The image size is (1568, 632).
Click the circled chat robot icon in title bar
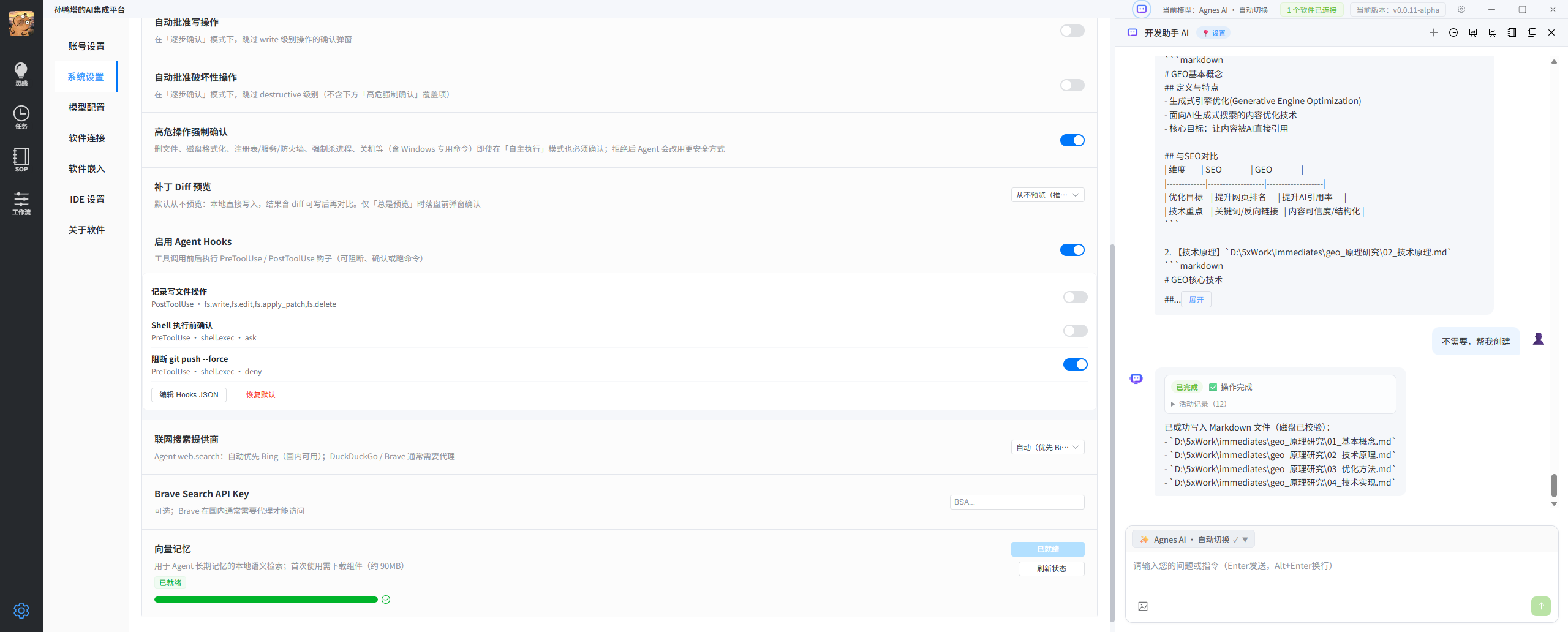coord(1142,9)
